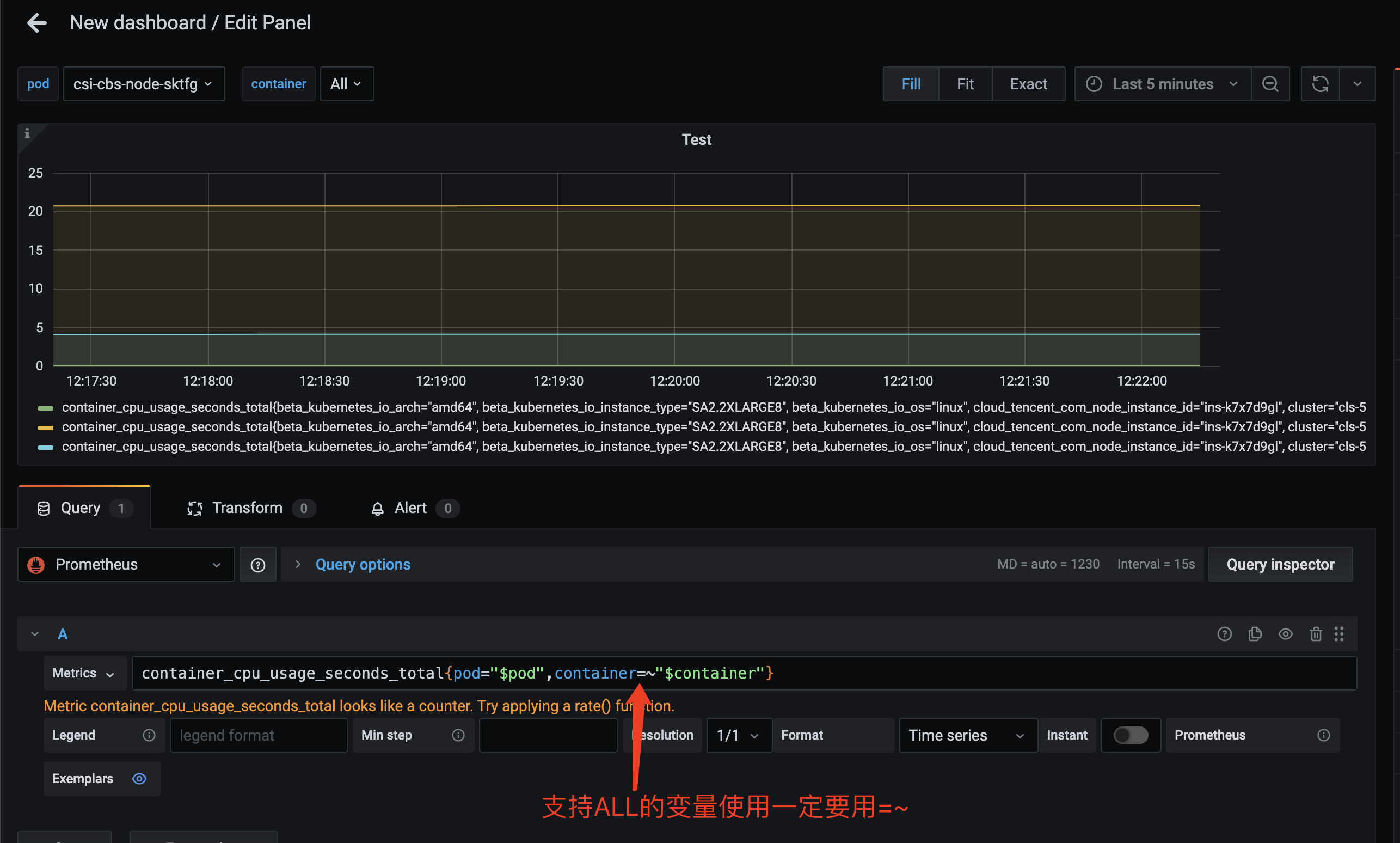The image size is (1400, 843).
Task: Click the panel info corner icon
Action: coord(27,133)
